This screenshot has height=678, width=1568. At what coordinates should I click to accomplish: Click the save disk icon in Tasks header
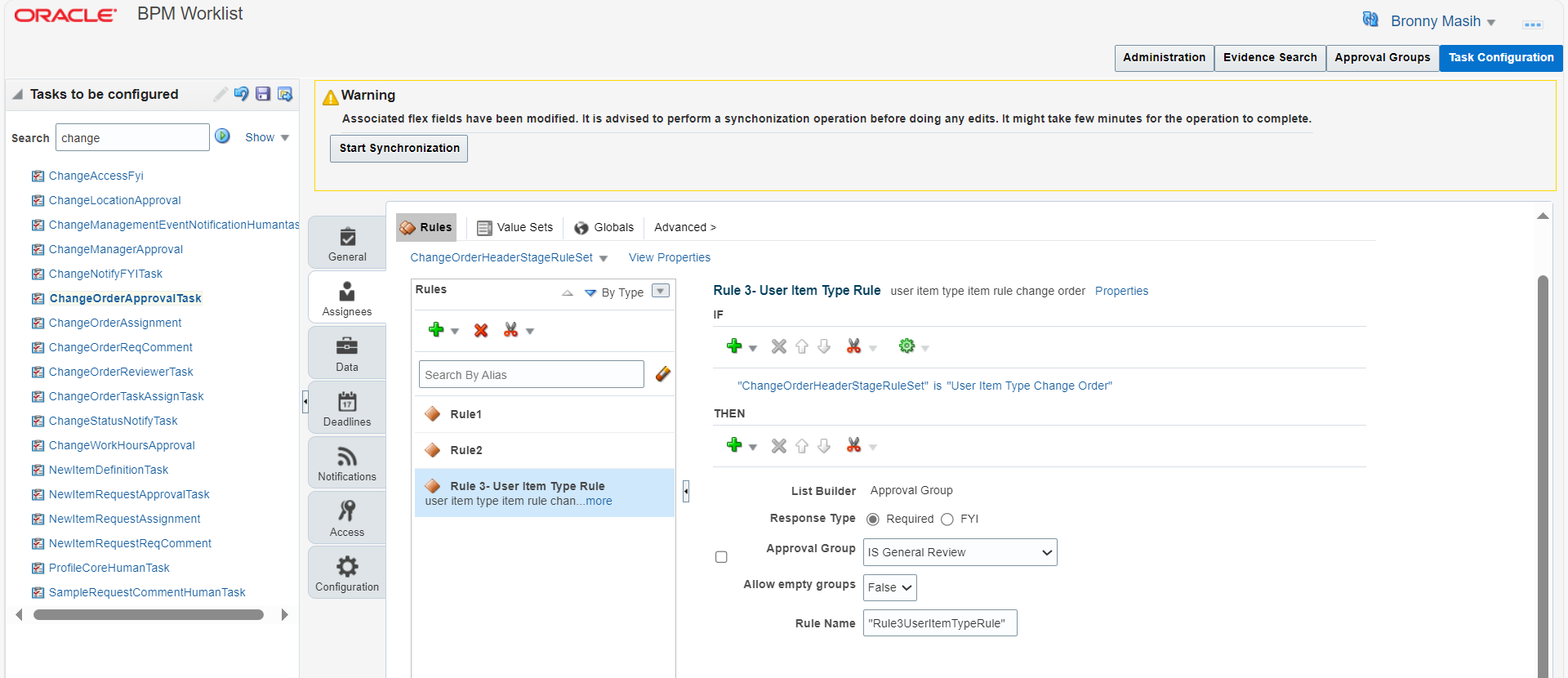pos(263,94)
